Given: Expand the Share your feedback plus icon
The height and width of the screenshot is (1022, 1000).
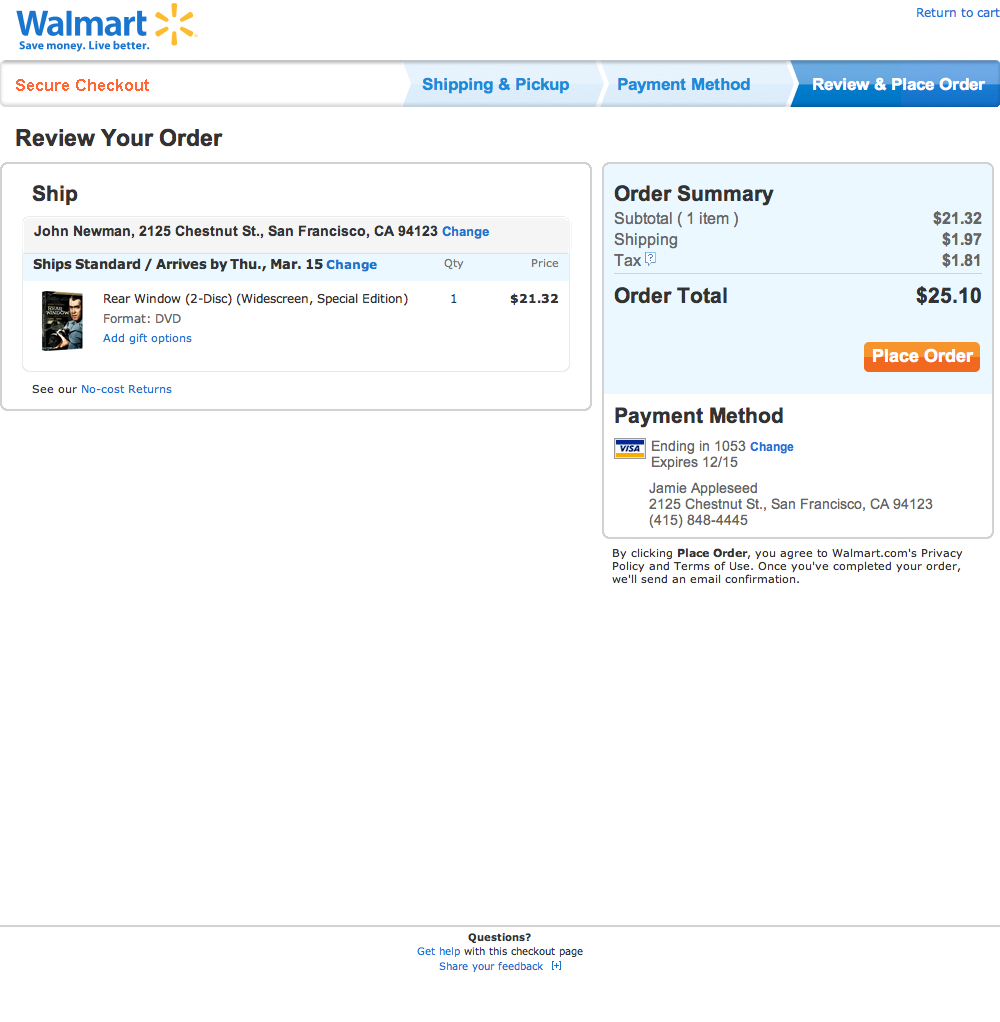Looking at the screenshot, I should point(557,966).
